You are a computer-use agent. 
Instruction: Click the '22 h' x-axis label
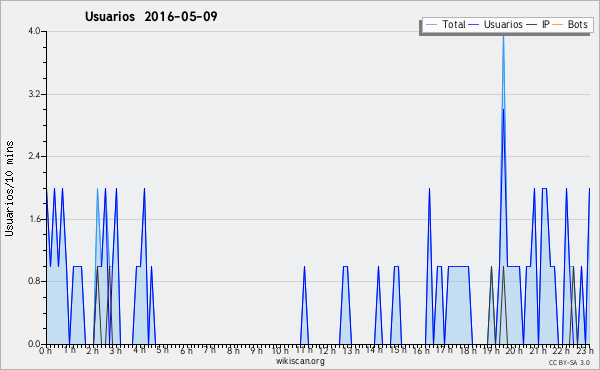click(x=562, y=351)
